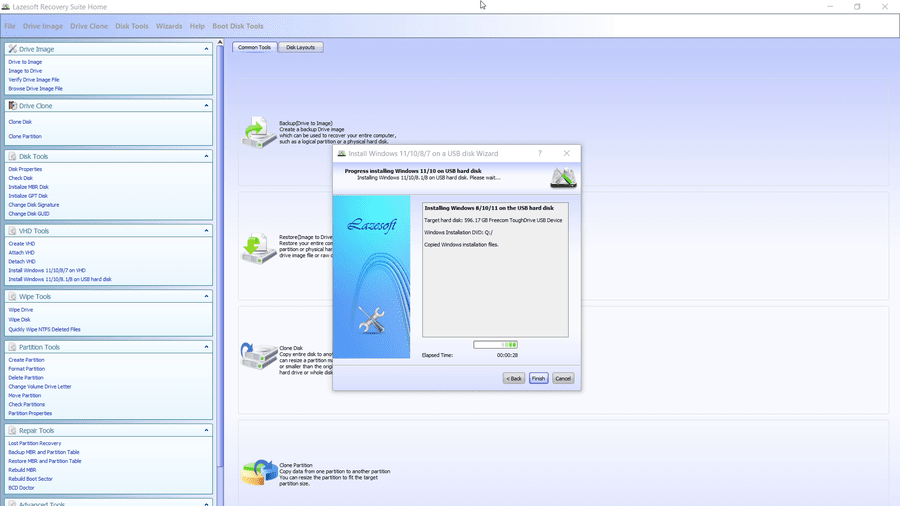
Task: Open the Help menu
Action: pos(197,26)
